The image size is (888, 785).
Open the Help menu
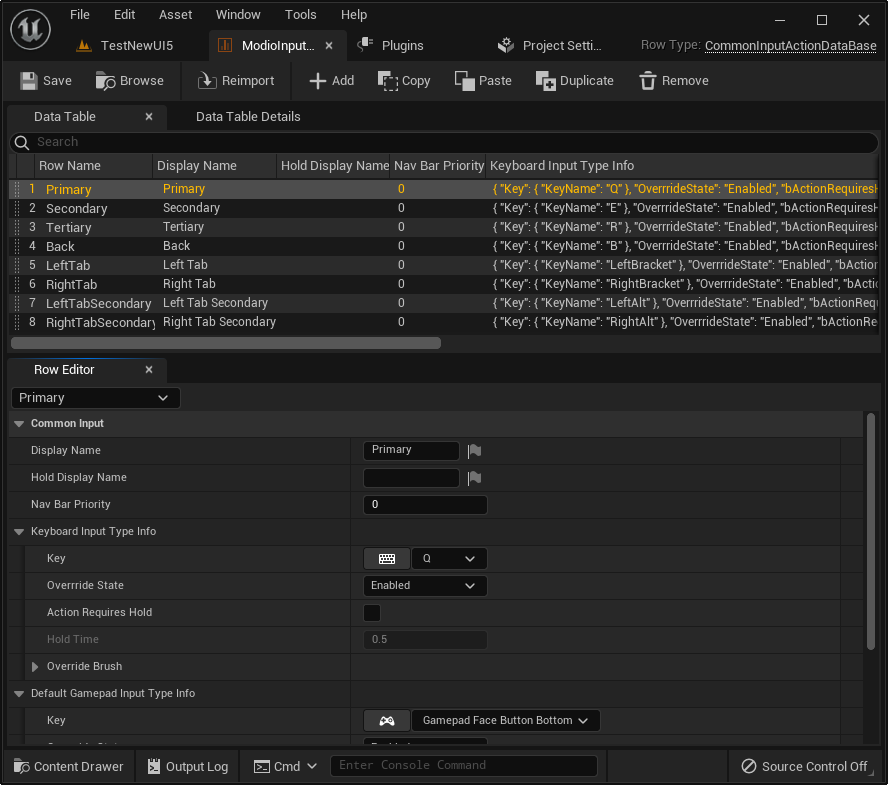pyautogui.click(x=354, y=15)
